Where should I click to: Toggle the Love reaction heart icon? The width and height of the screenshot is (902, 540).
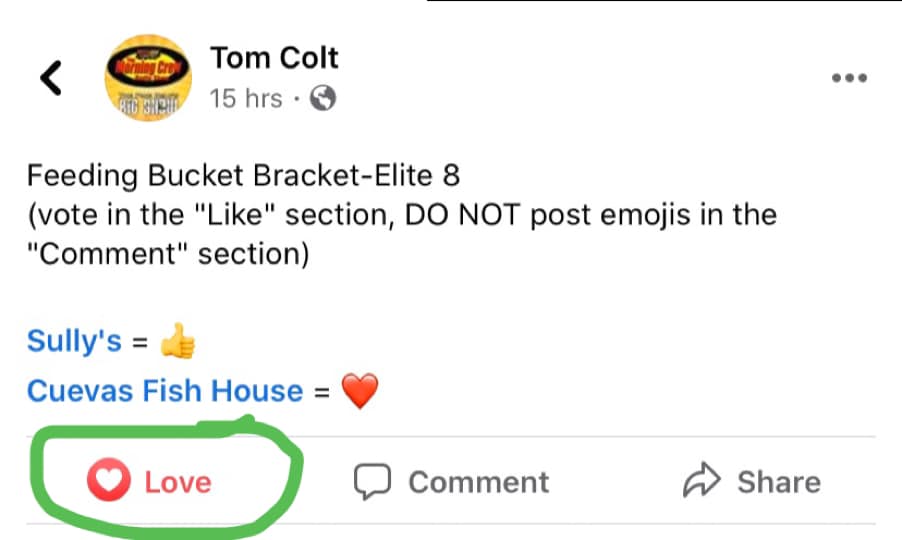point(108,482)
